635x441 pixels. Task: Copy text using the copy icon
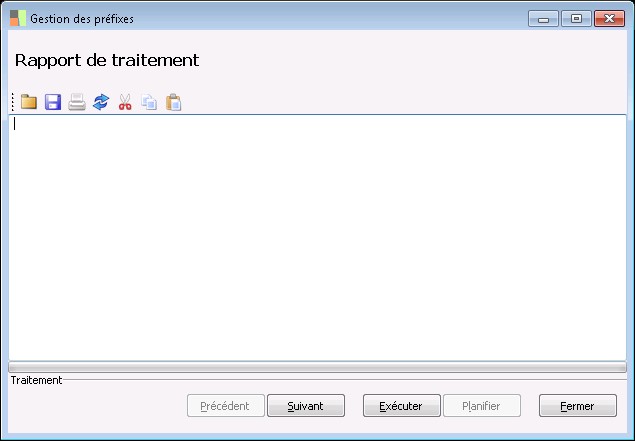149,102
